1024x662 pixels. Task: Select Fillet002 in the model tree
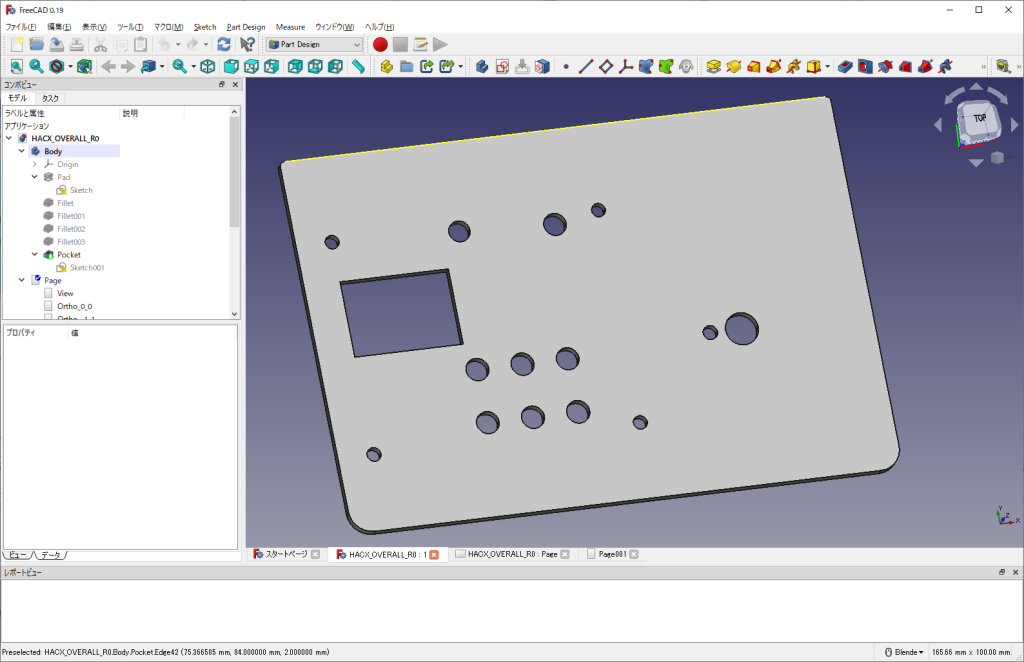coord(71,229)
